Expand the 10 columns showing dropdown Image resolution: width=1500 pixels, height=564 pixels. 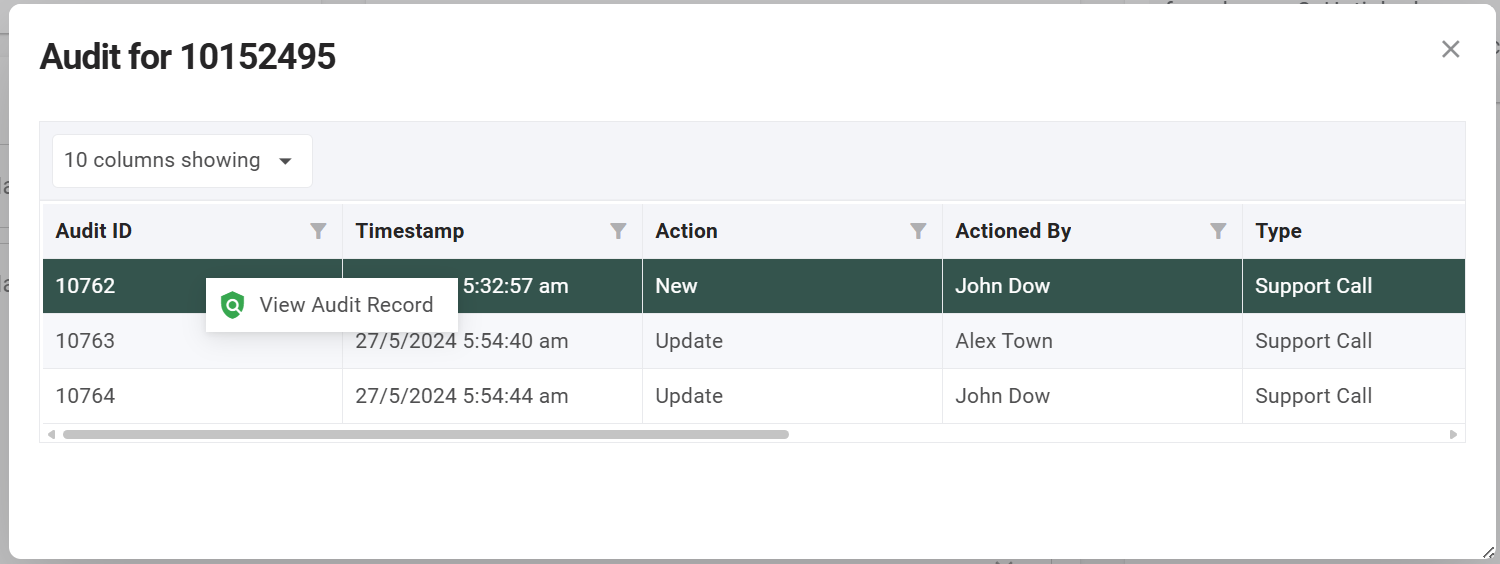point(181,161)
